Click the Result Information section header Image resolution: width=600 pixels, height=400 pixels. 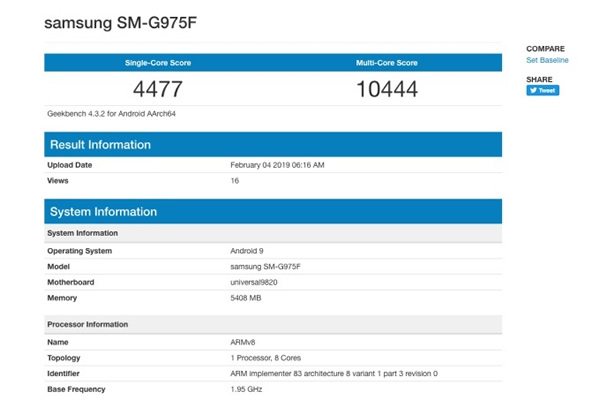point(100,145)
